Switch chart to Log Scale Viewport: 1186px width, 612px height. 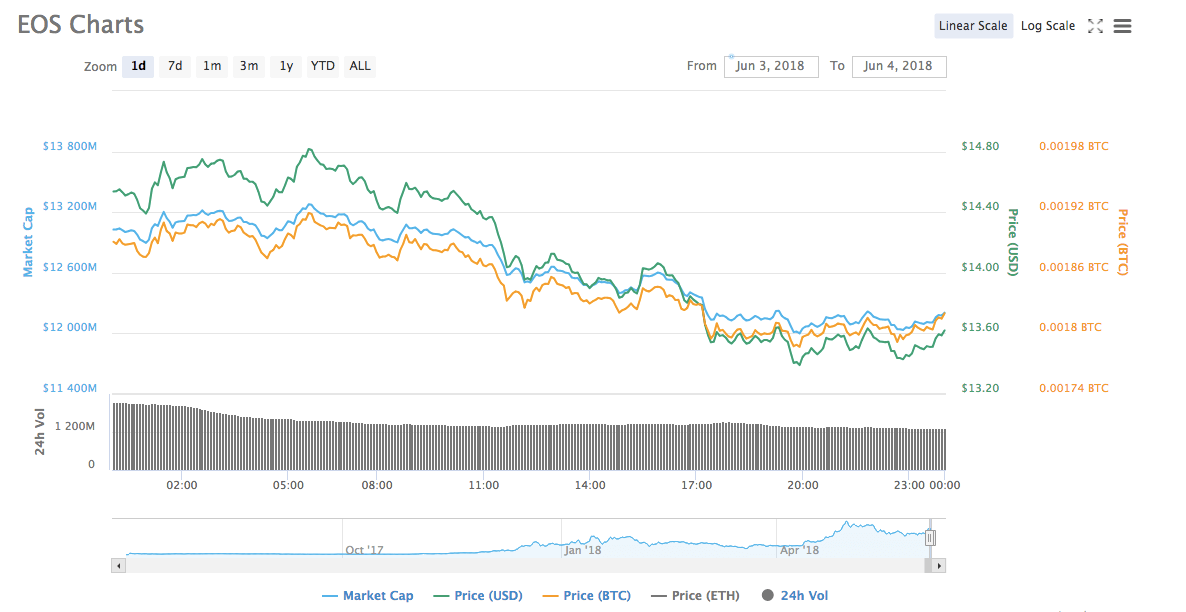(1048, 26)
